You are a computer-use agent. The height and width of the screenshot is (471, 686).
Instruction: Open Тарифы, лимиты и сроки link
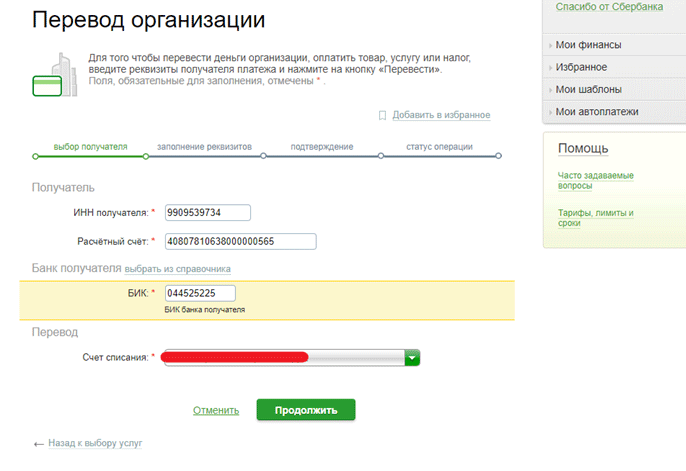pyautogui.click(x=595, y=218)
